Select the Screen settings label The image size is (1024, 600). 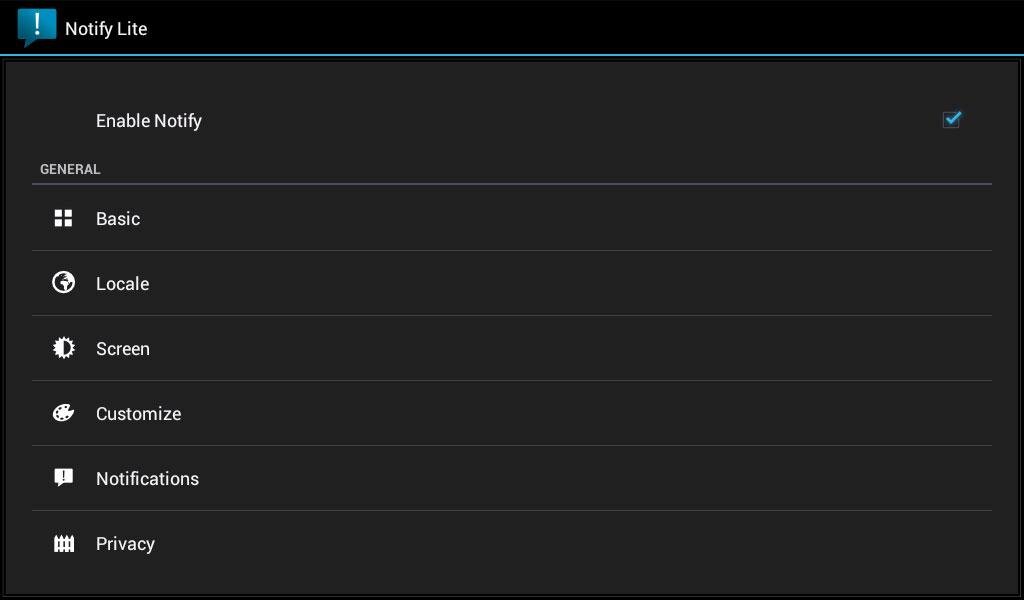coord(123,349)
